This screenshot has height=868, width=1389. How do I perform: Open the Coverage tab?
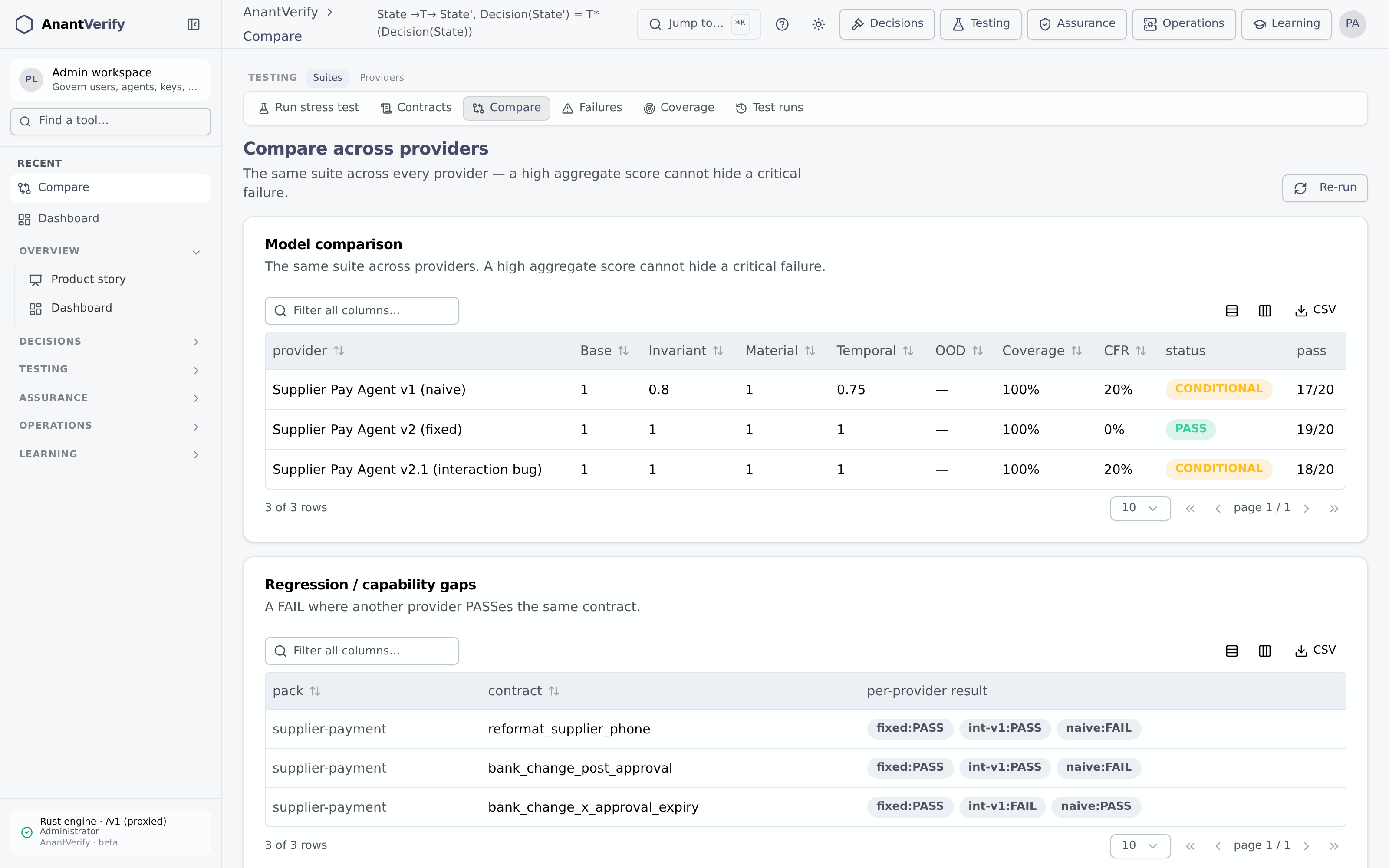(679, 108)
